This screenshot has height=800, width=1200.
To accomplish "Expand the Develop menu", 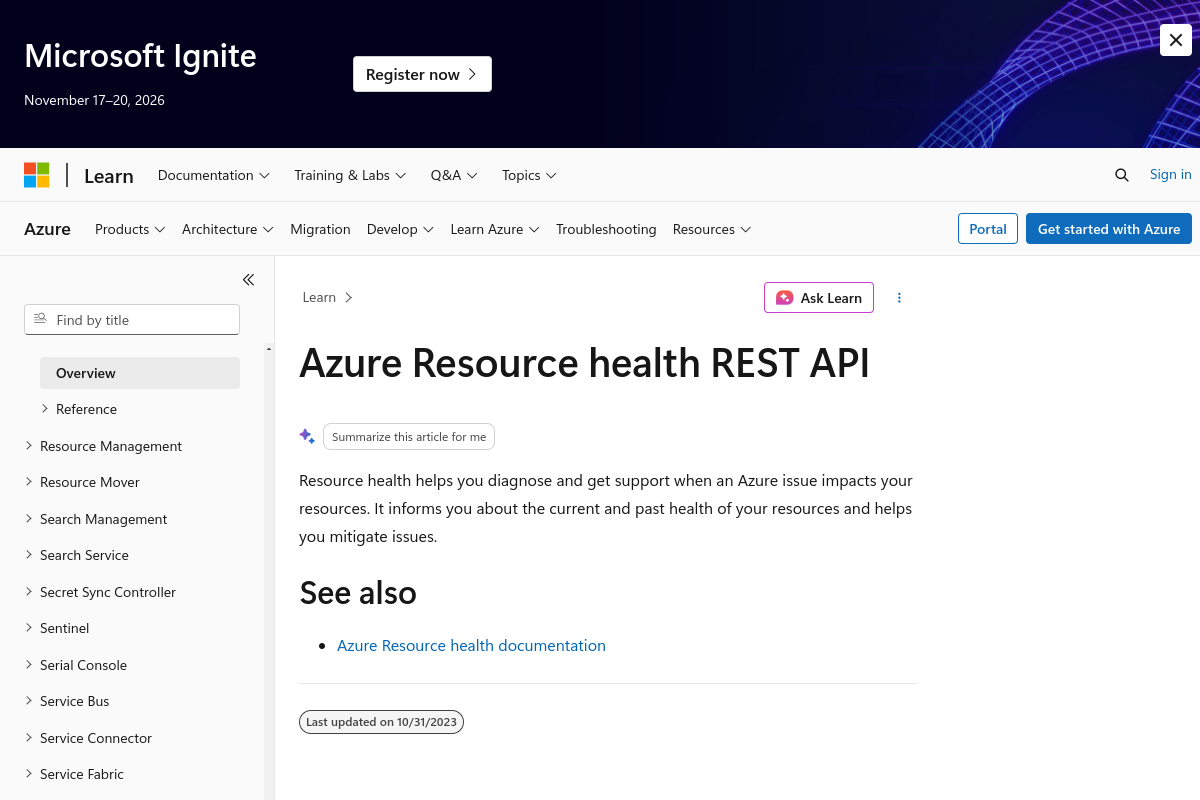I will tap(400, 229).
